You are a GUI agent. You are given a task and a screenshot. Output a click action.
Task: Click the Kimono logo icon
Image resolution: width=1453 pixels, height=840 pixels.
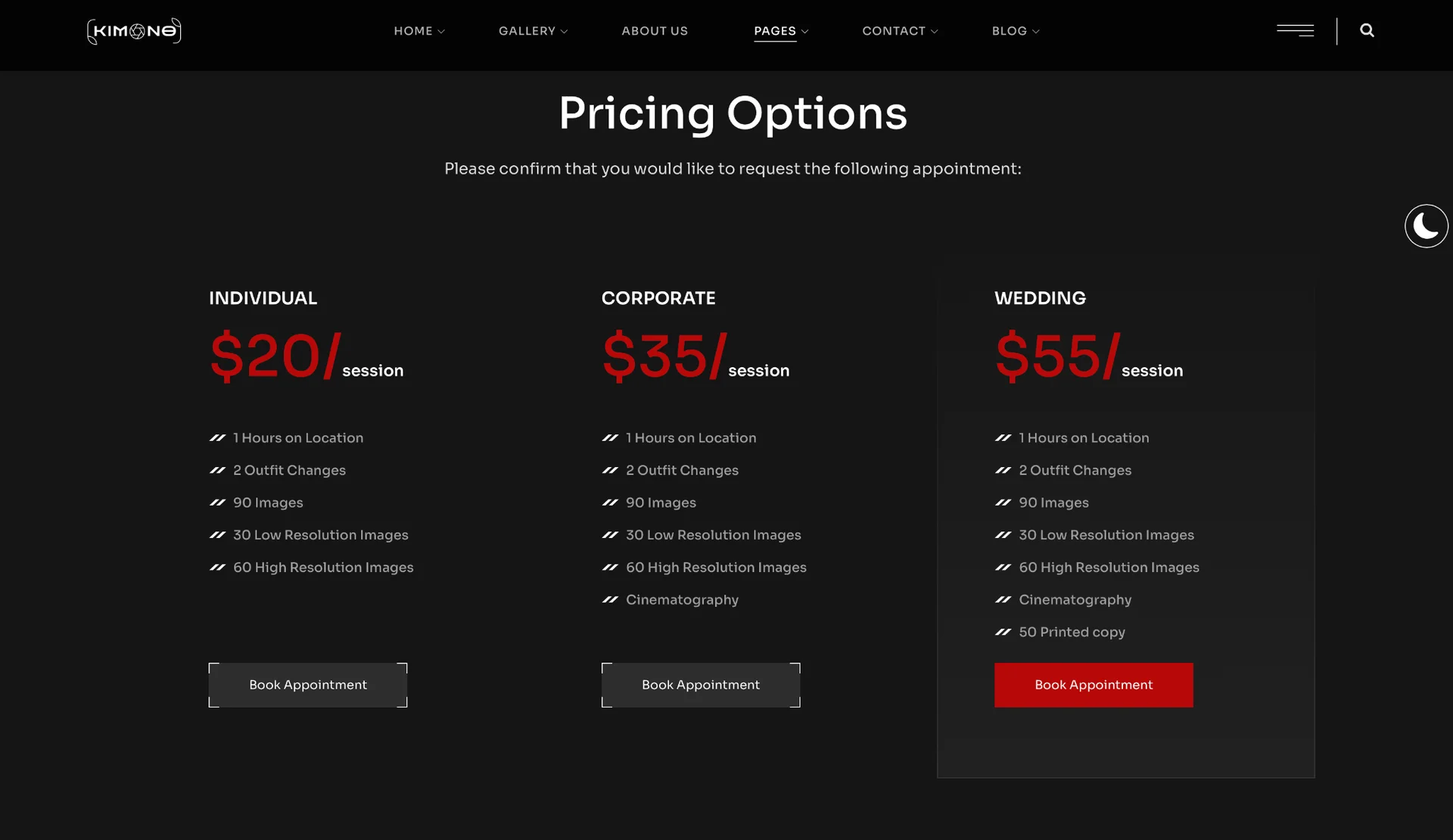click(134, 31)
